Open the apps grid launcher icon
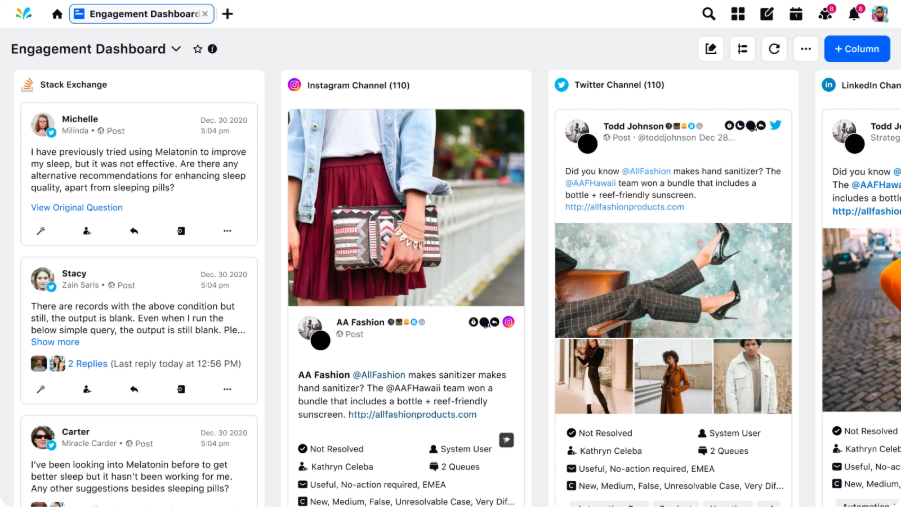This screenshot has height=507, width=901. click(x=738, y=14)
